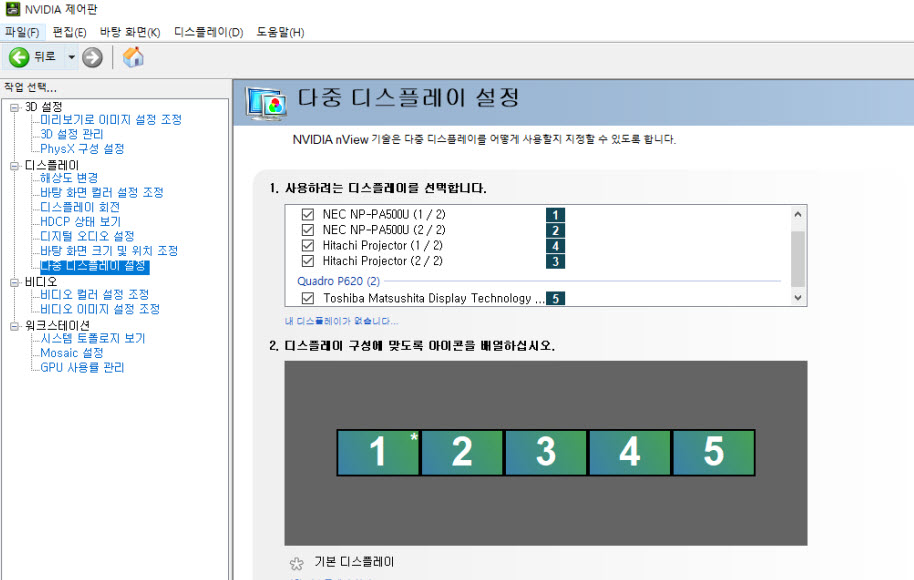Image resolution: width=914 pixels, height=580 pixels.
Task: Open the Mosaic 설정 page
Action: (x=72, y=353)
